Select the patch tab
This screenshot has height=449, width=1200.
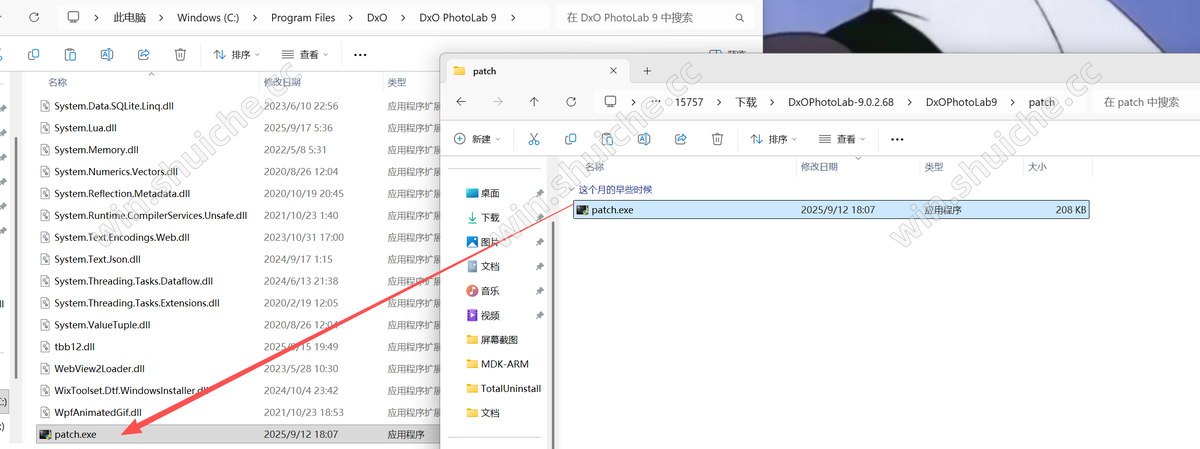click(x=535, y=71)
